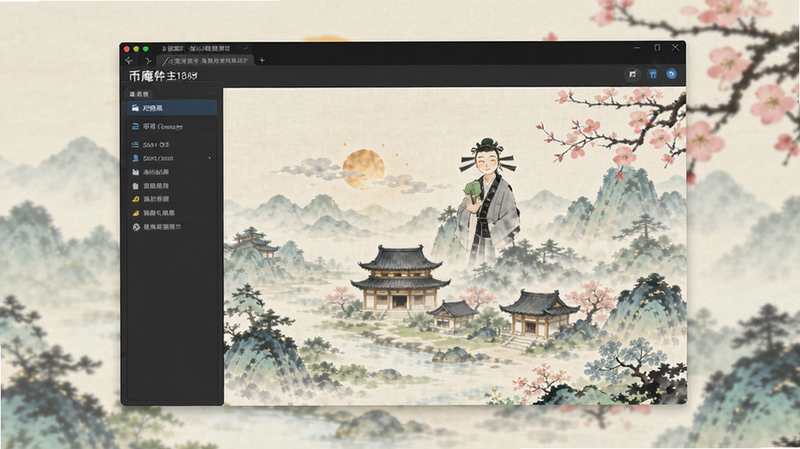Click the blue square icon between the white and round icons
The image size is (800, 449).
point(653,74)
